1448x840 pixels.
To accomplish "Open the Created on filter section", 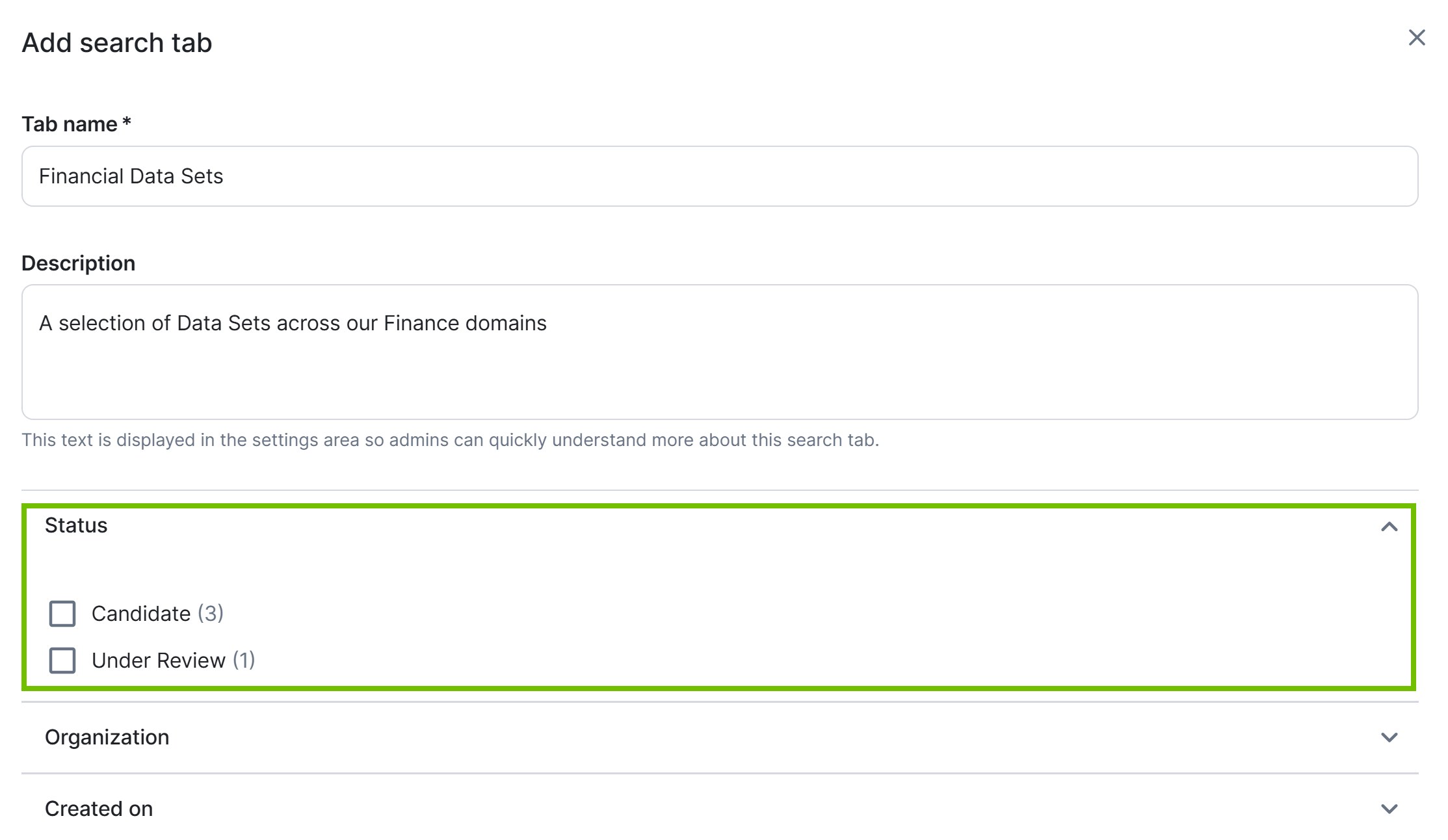I will 98,809.
